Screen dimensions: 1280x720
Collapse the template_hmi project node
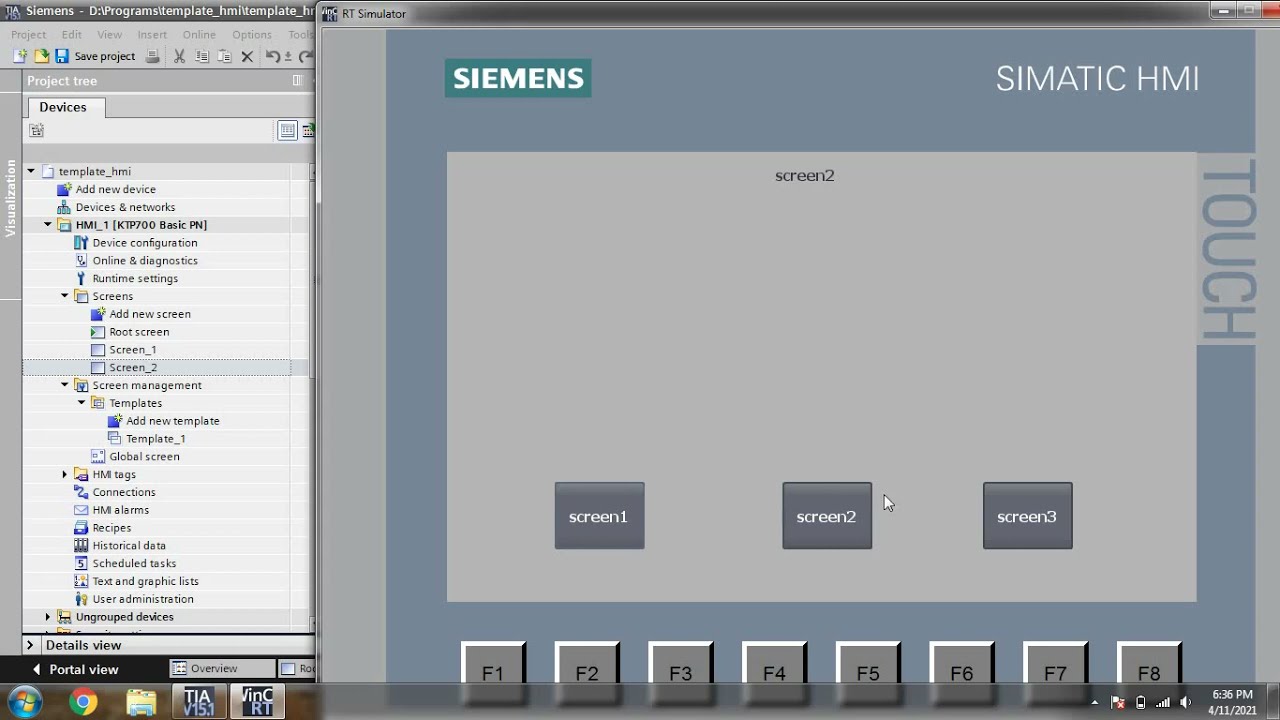click(31, 171)
